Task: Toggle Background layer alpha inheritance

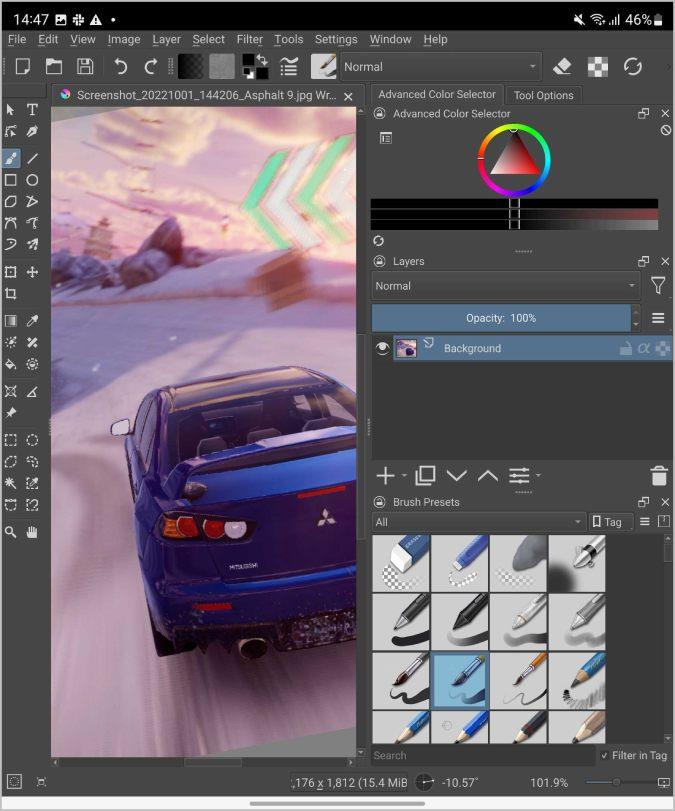Action: [x=643, y=349]
